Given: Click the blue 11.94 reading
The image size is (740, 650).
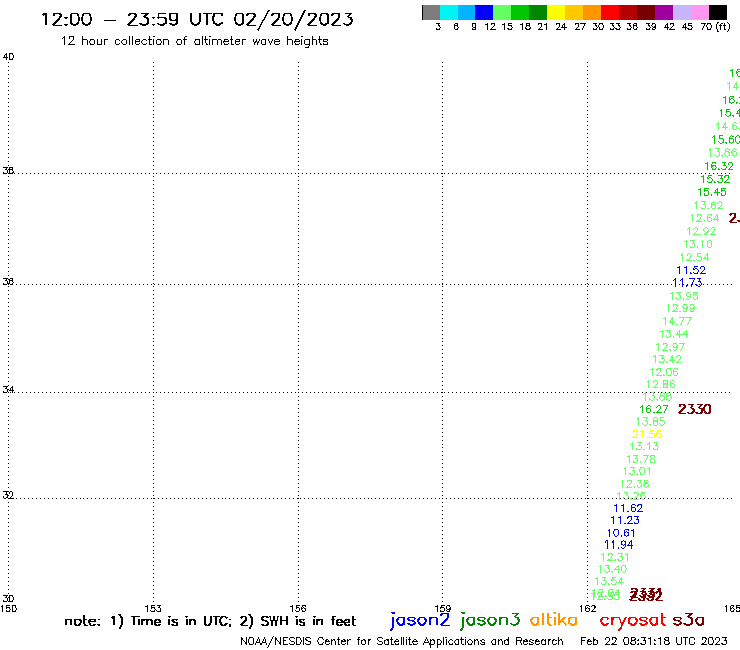Looking at the screenshot, I should [x=618, y=544].
